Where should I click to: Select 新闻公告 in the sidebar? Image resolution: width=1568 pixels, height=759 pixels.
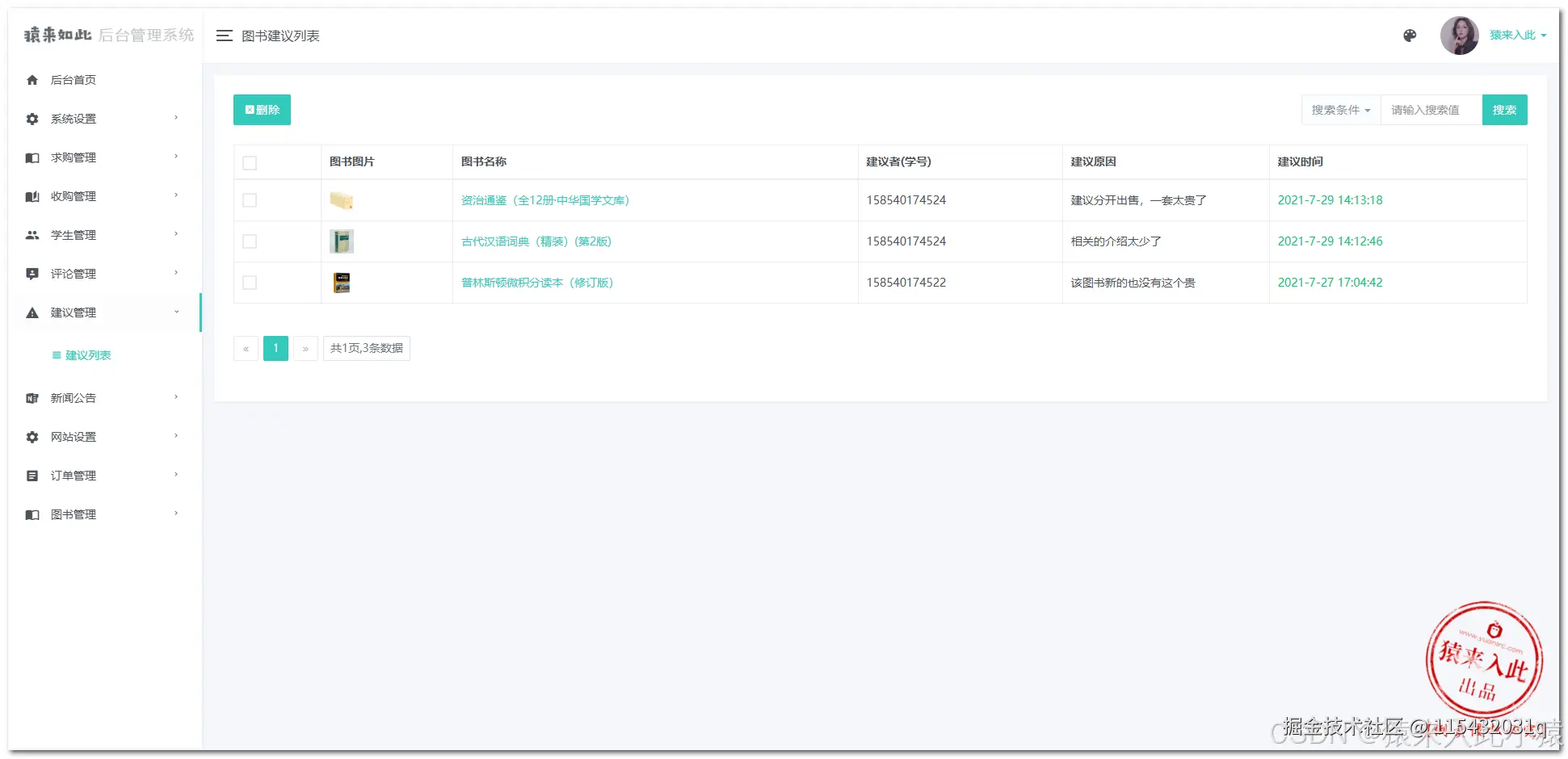(74, 398)
